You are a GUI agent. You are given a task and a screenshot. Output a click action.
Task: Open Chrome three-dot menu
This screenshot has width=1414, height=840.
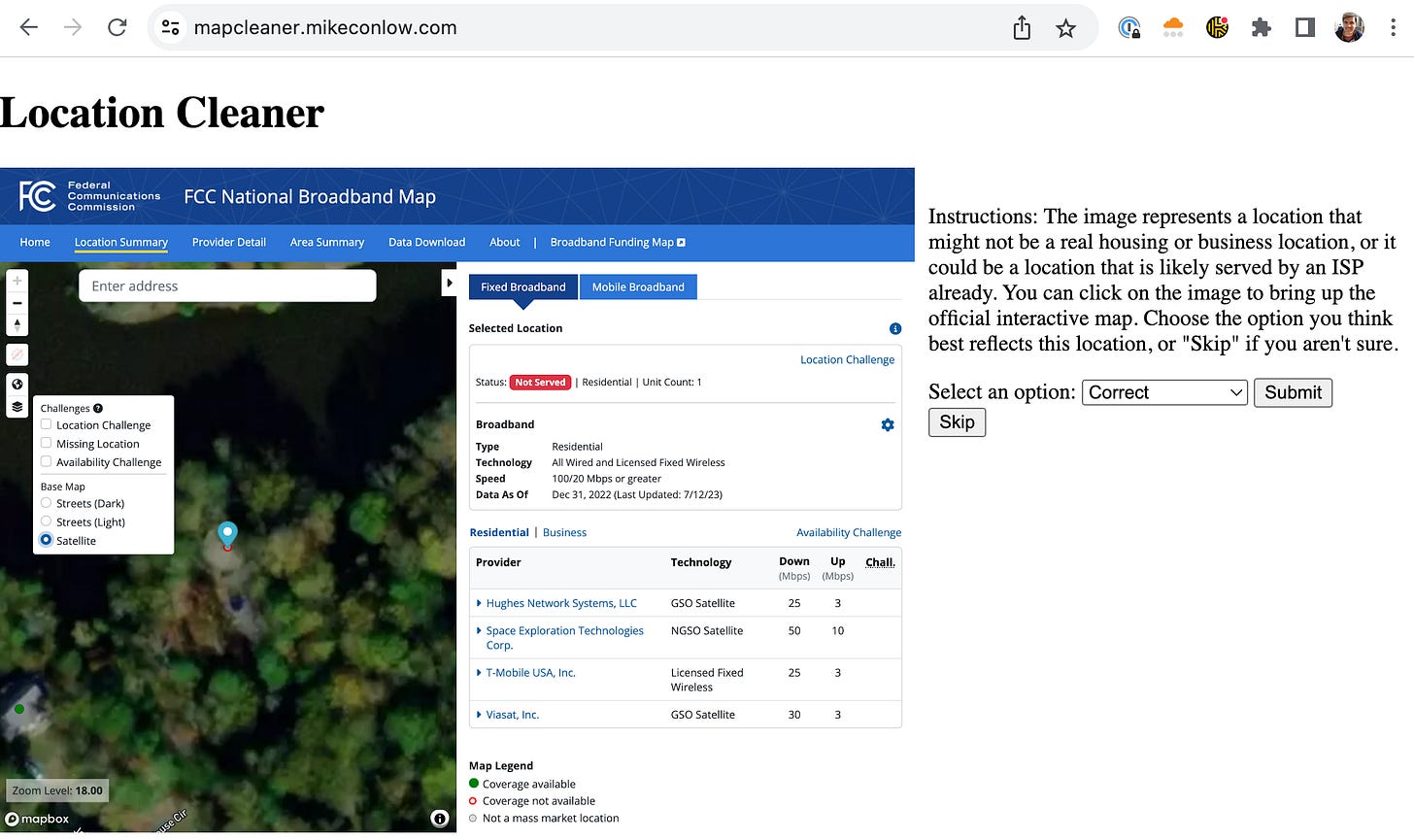1394,28
